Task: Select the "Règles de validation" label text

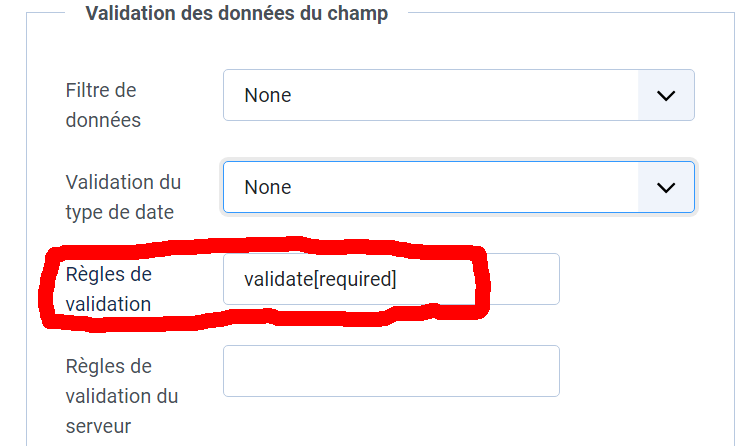Action: 108,288
